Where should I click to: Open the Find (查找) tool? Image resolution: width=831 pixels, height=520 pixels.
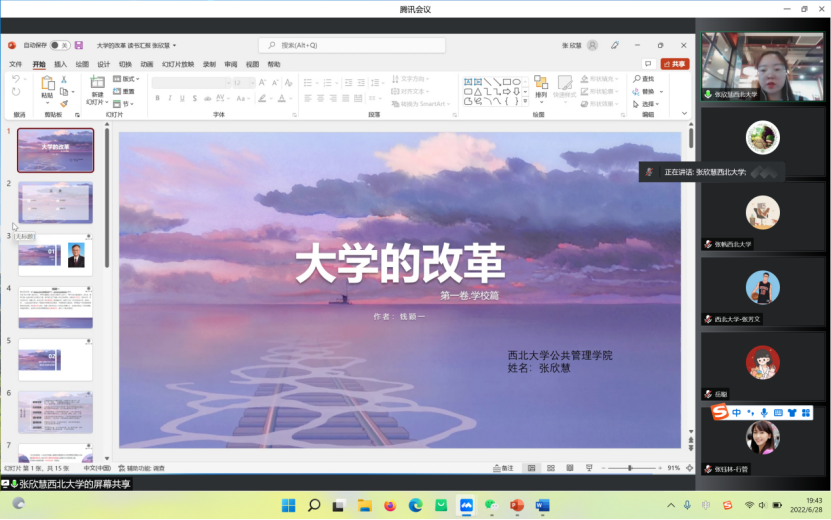644,79
